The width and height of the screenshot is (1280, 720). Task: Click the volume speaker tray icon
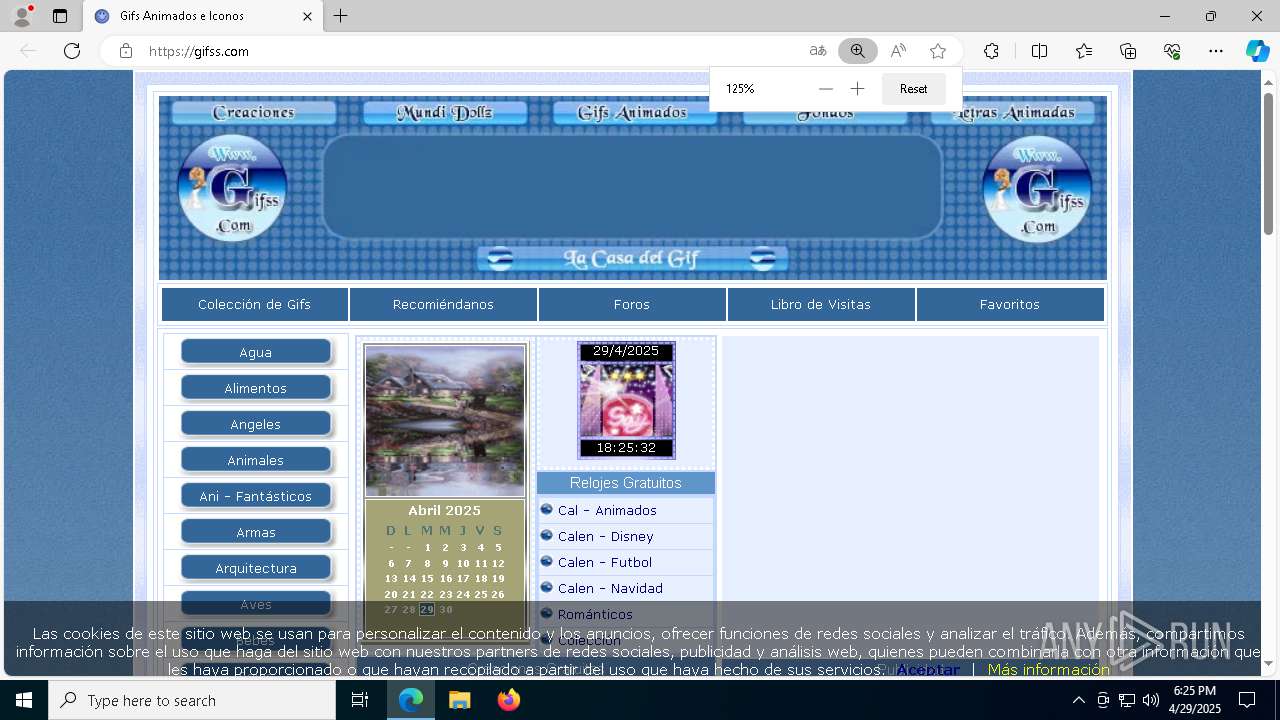[x=1150, y=700]
